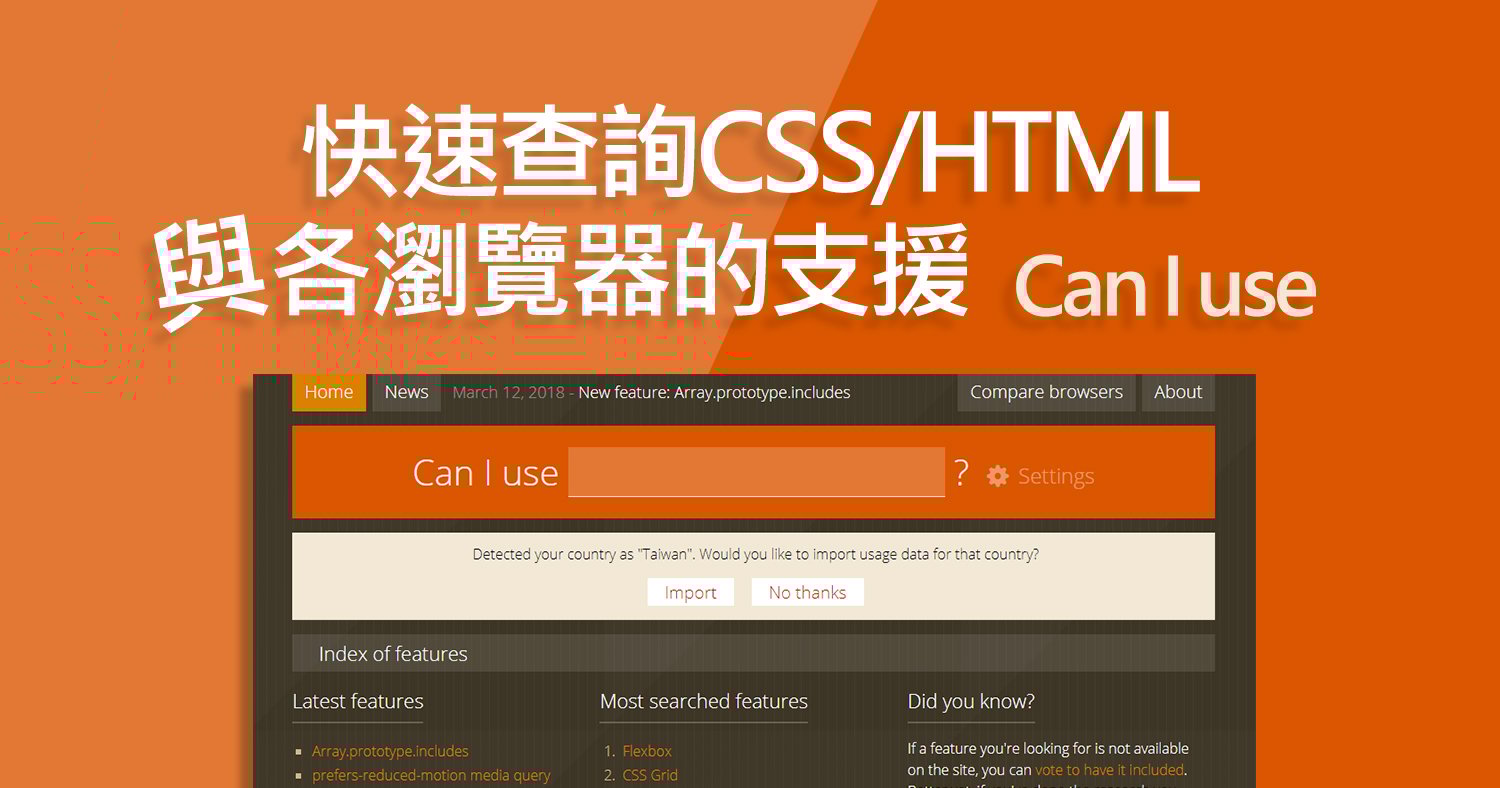Click the March 12, 2018 date text

(x=509, y=393)
